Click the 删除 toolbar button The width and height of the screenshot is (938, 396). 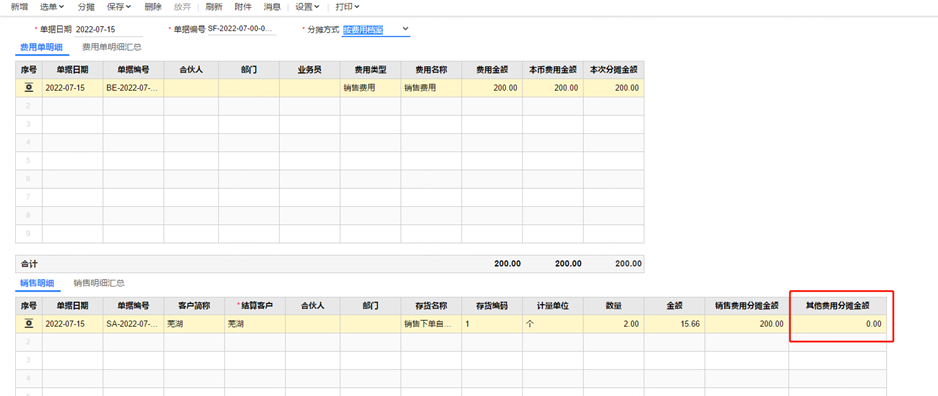153,7
